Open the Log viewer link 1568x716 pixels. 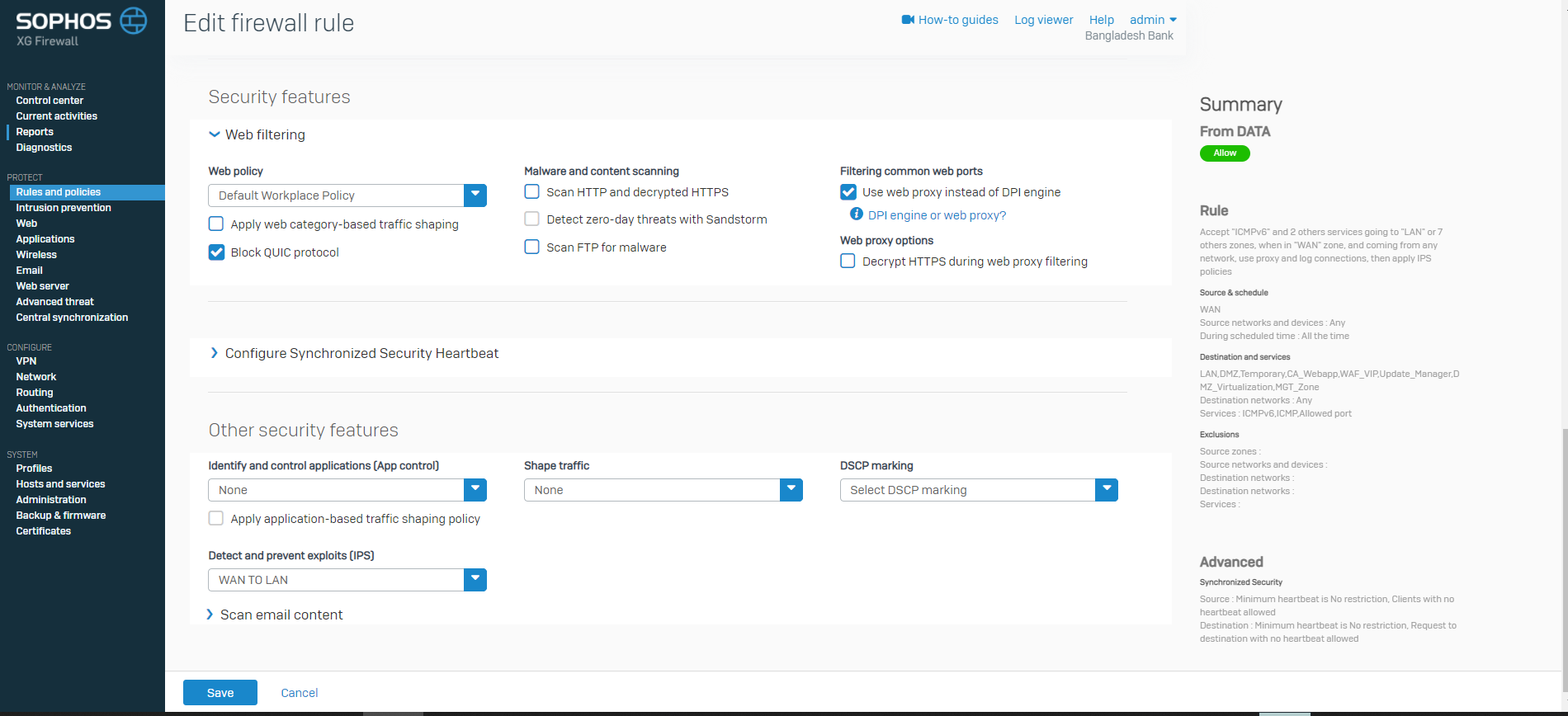tap(1044, 20)
